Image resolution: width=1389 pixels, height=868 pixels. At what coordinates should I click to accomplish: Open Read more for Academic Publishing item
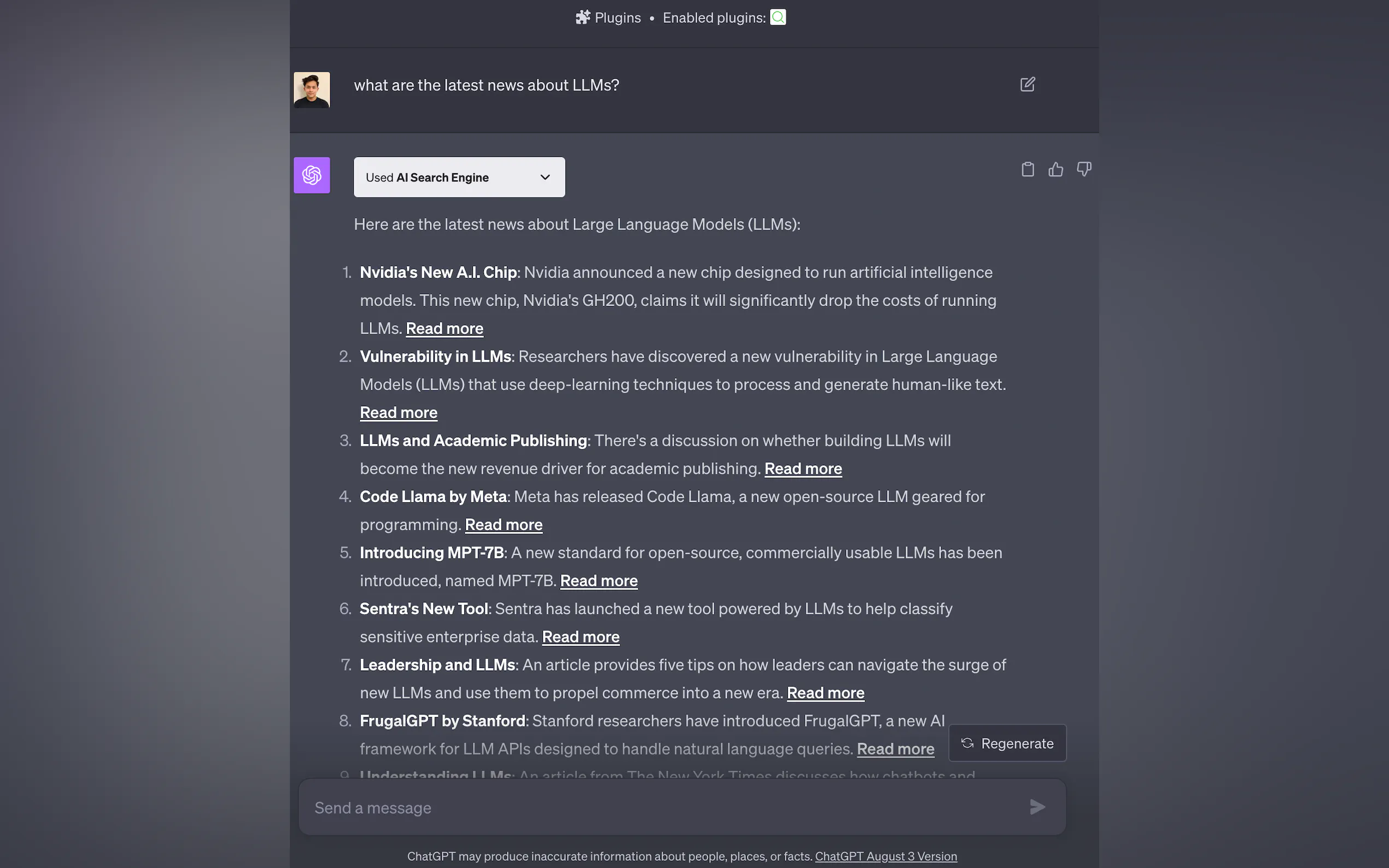tap(803, 468)
